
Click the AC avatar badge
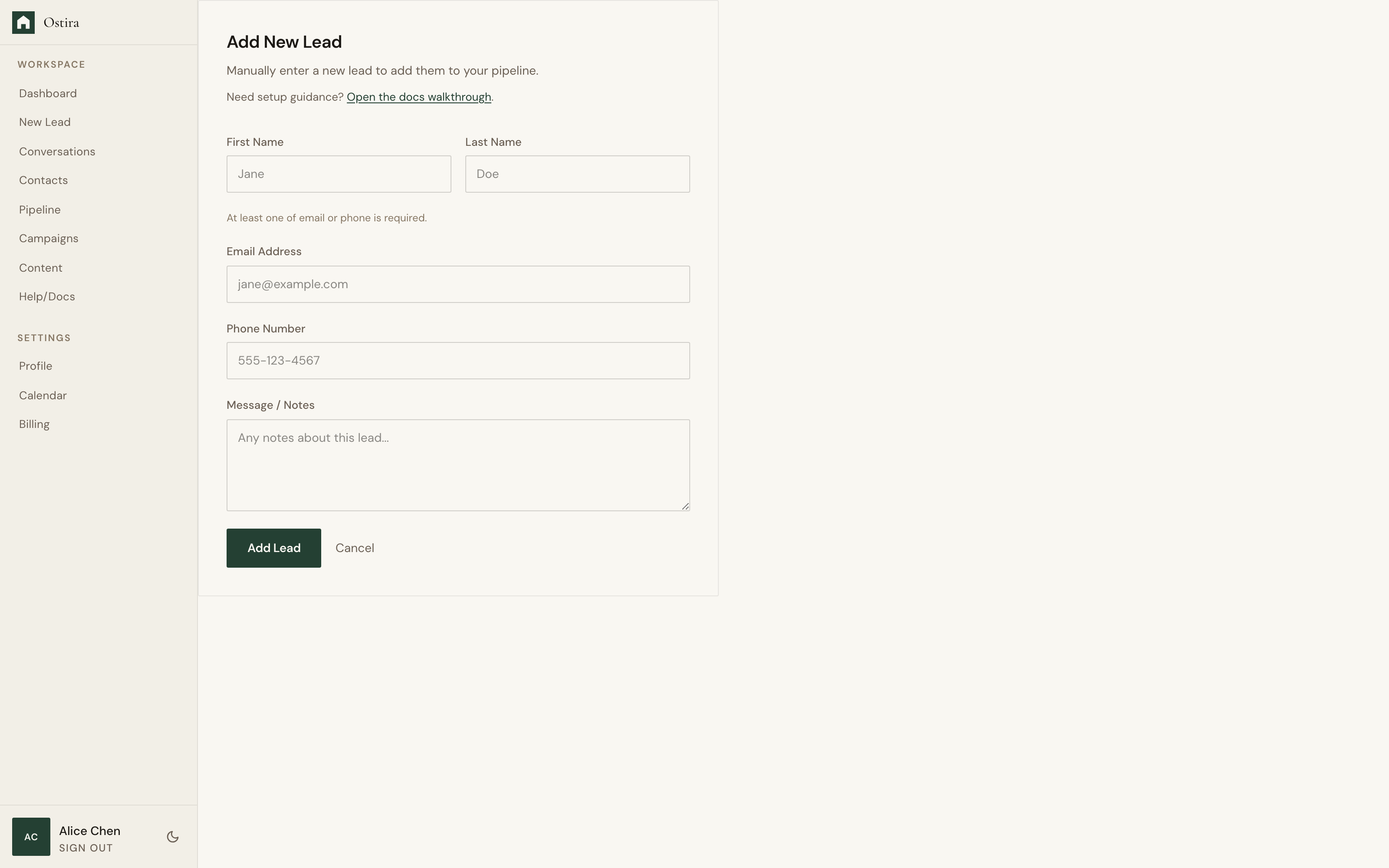[x=31, y=836]
